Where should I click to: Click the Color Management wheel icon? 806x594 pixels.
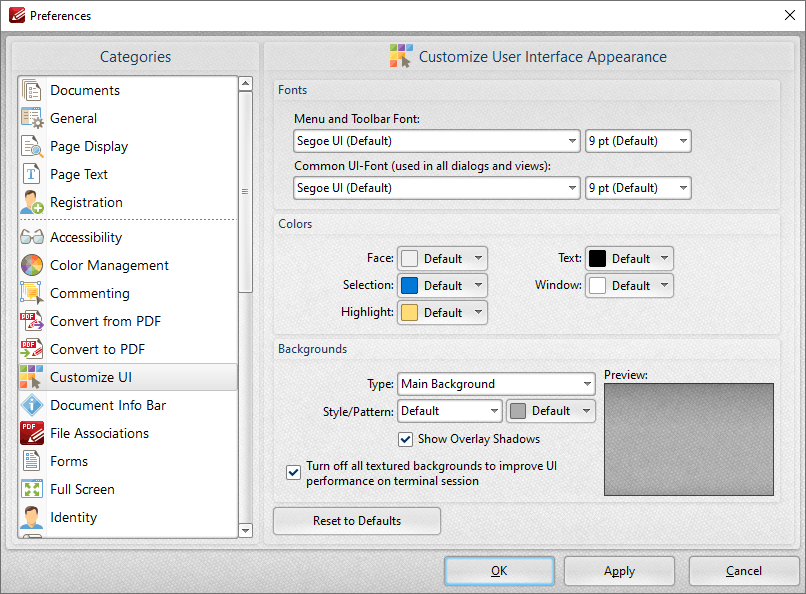tap(32, 265)
